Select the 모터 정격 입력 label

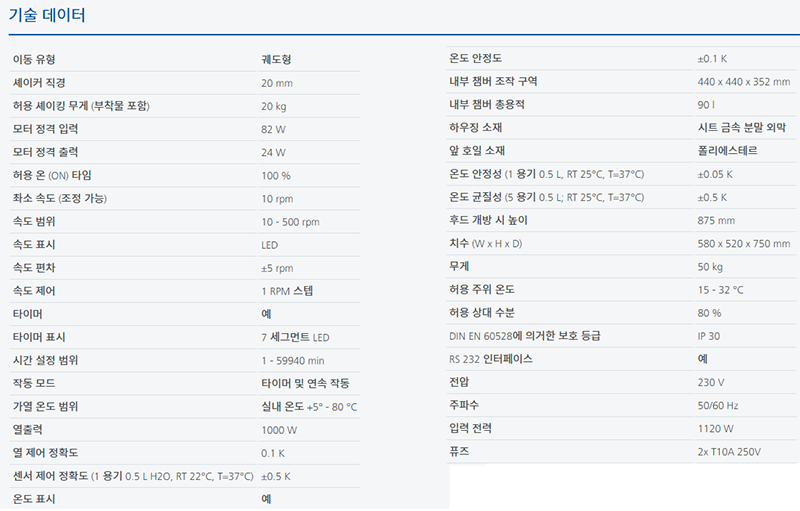coord(45,129)
